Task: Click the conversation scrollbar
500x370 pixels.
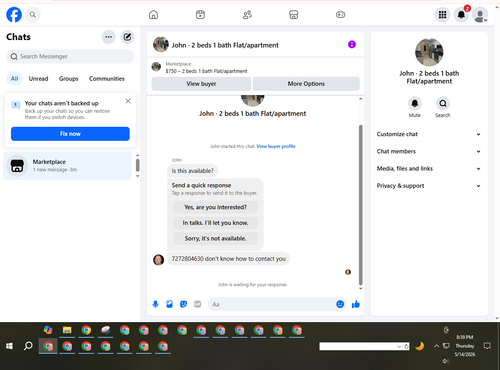Action: click(x=360, y=204)
